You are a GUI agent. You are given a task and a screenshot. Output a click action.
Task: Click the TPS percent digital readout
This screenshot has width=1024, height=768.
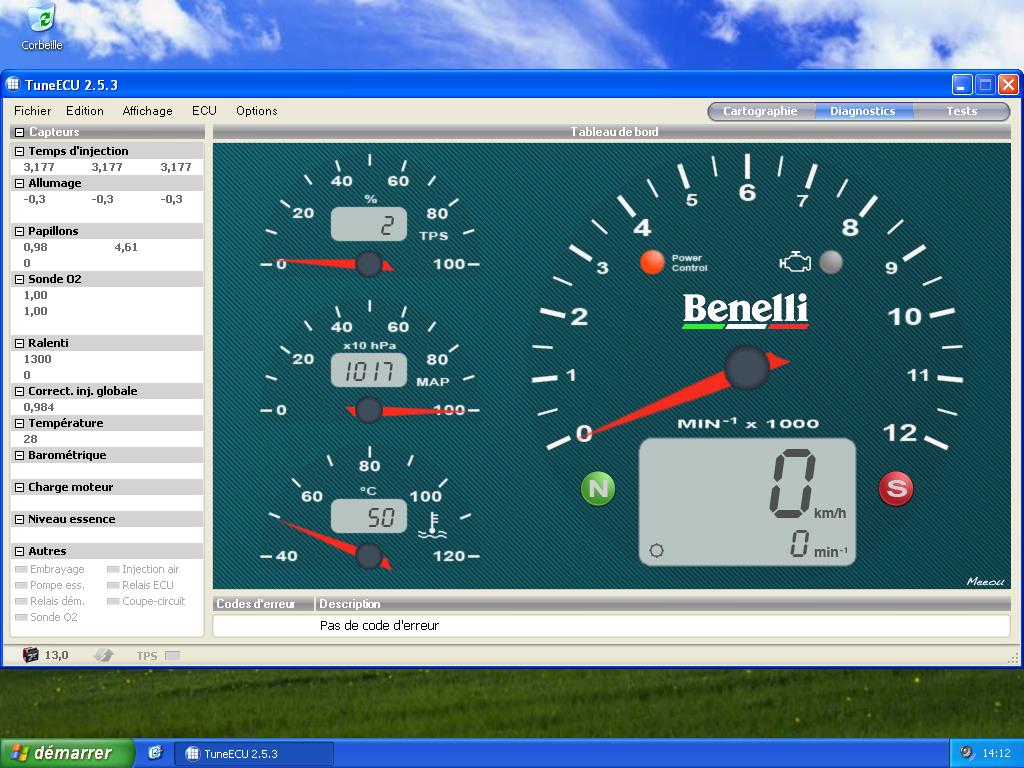pos(369,225)
